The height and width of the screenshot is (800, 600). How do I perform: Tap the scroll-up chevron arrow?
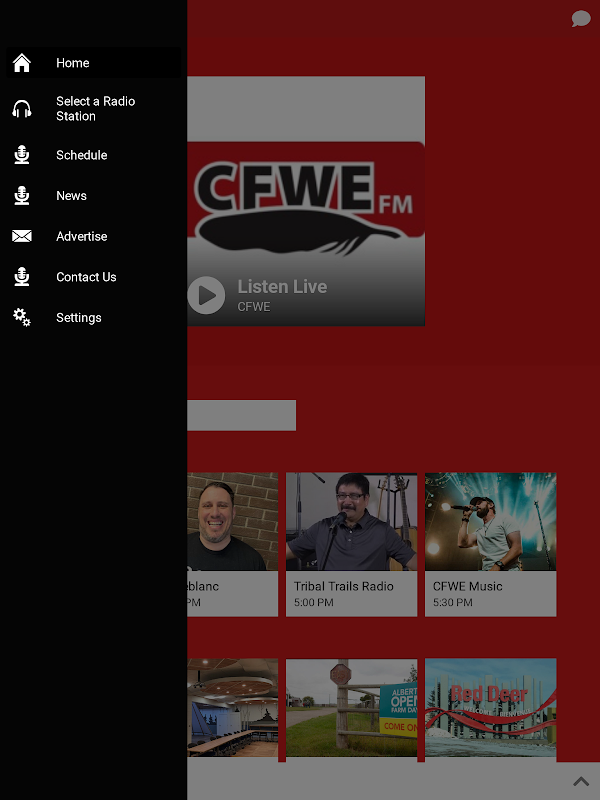pyautogui.click(x=581, y=781)
